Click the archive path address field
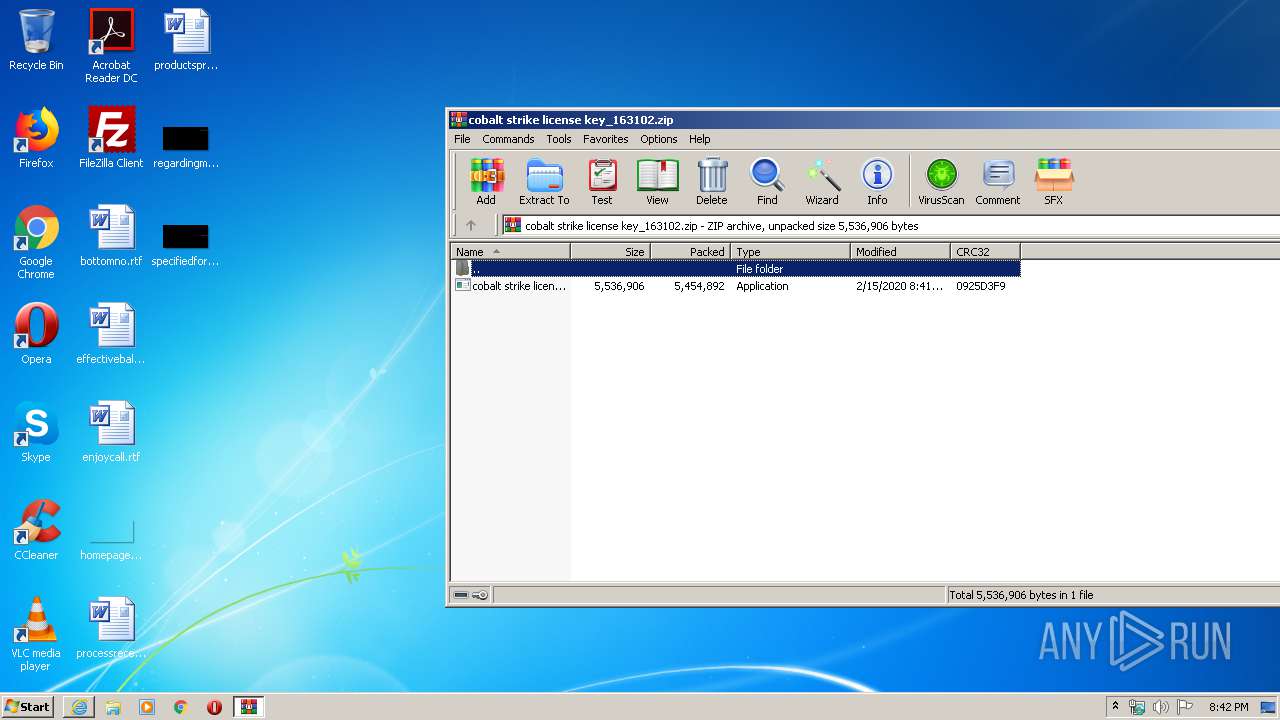 tap(890, 226)
